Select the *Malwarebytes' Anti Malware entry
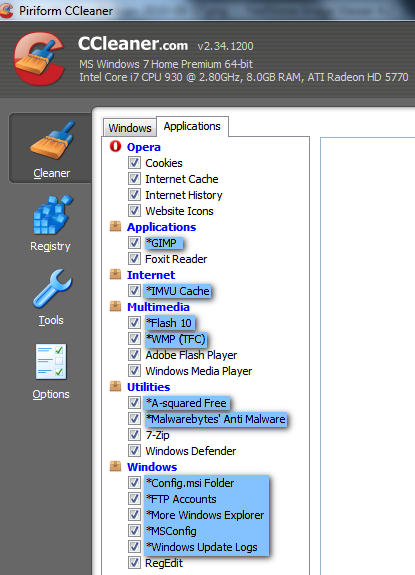 [216, 419]
